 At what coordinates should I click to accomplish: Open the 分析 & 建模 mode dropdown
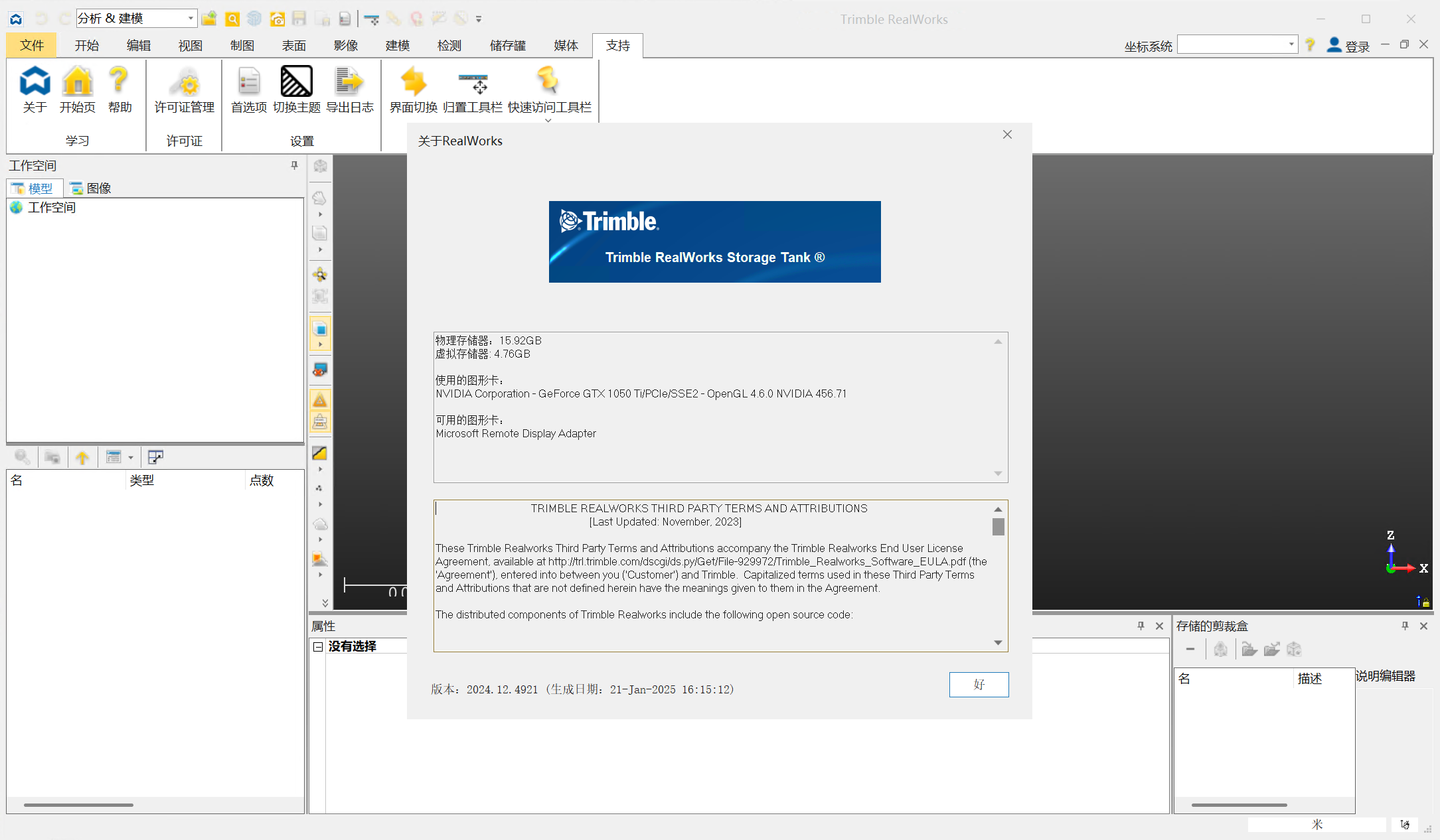[191, 18]
